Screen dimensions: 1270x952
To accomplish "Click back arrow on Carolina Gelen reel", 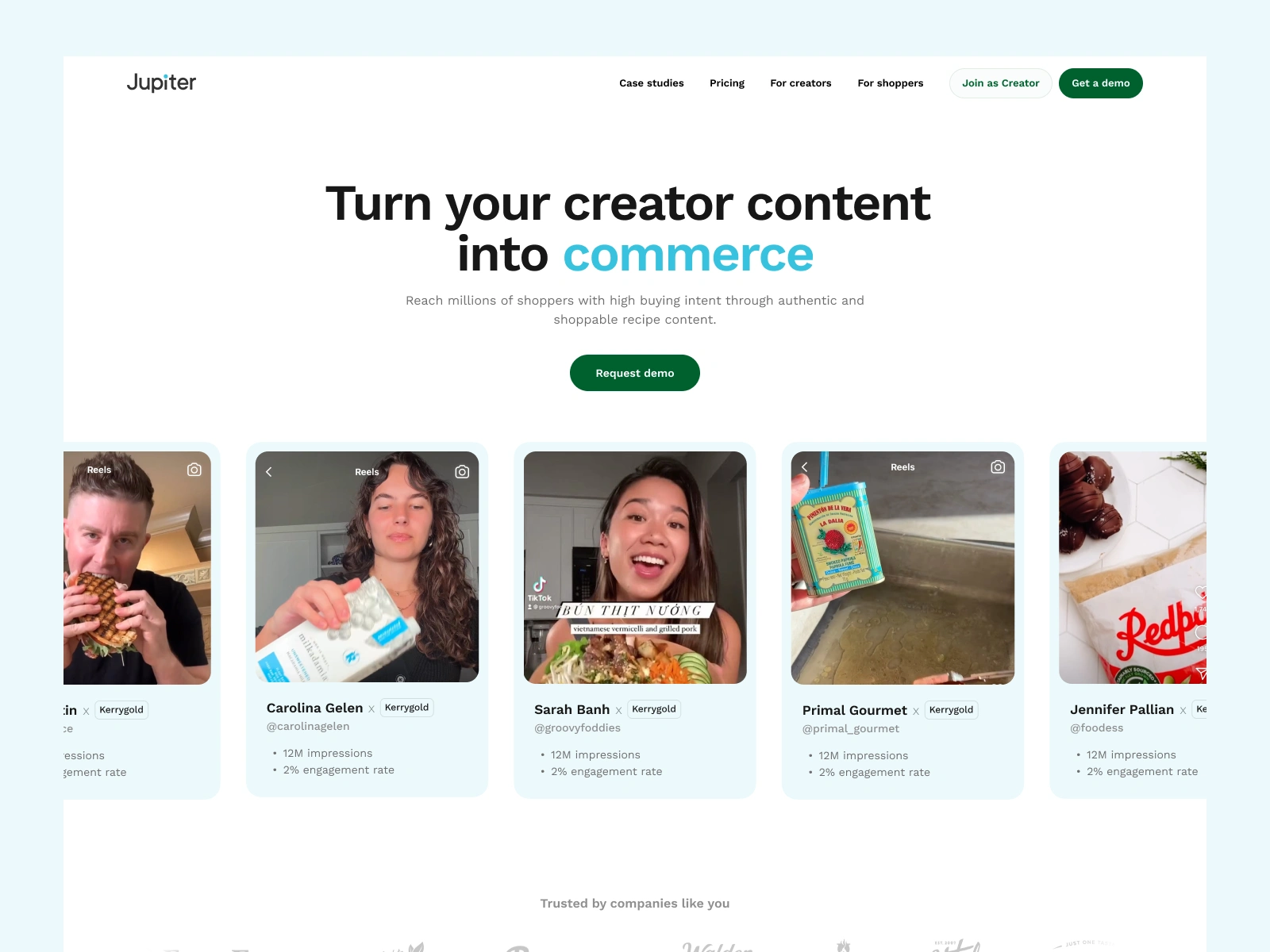I will 269,472.
